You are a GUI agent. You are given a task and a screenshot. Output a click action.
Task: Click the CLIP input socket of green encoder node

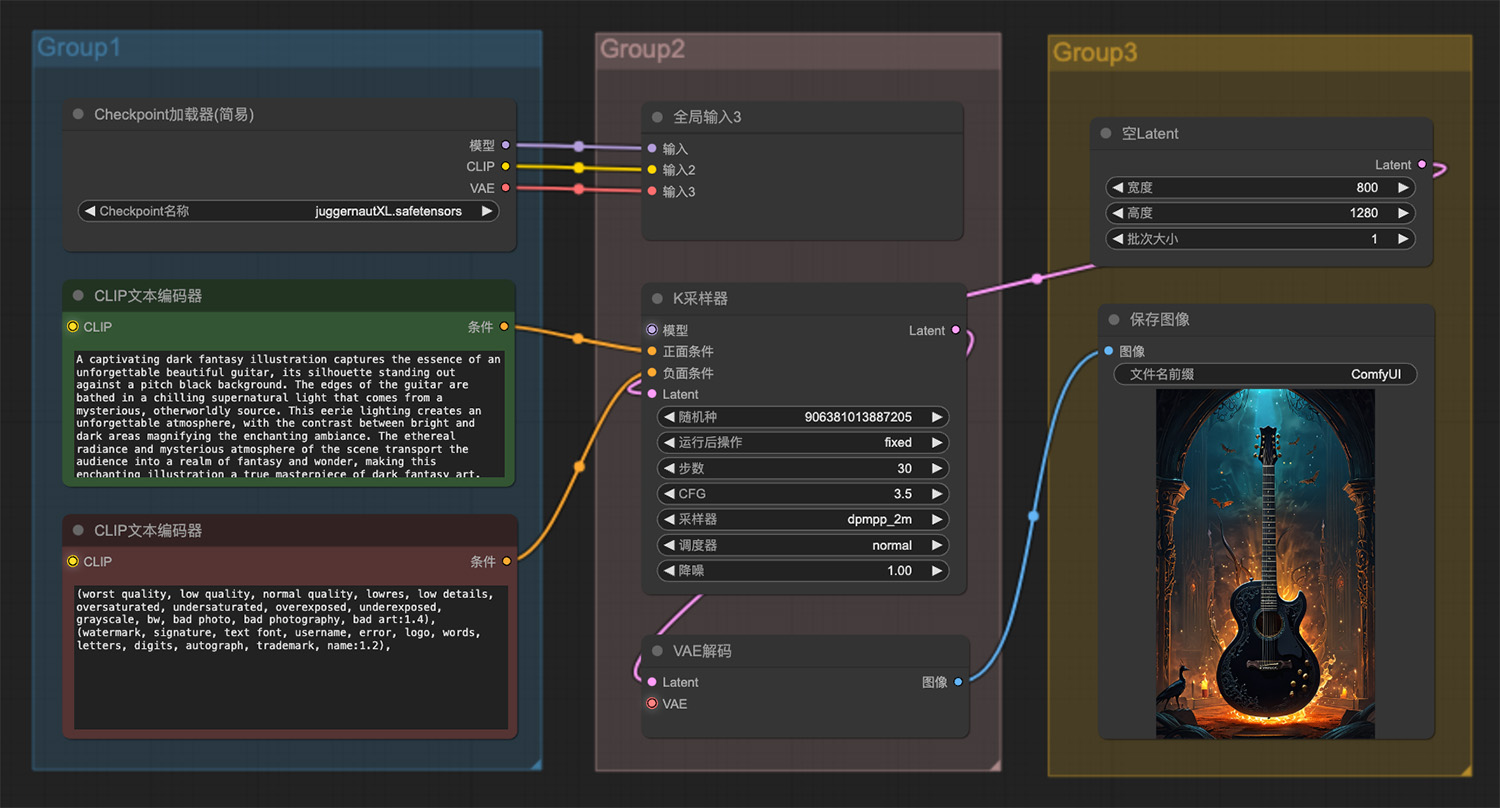click(x=73, y=326)
